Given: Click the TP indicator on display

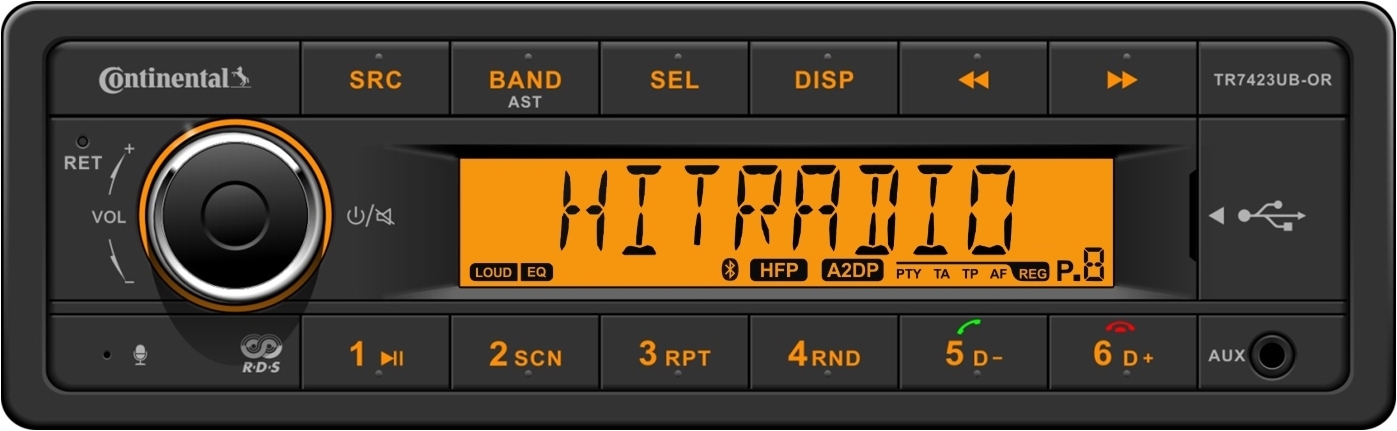Looking at the screenshot, I should click(970, 273).
